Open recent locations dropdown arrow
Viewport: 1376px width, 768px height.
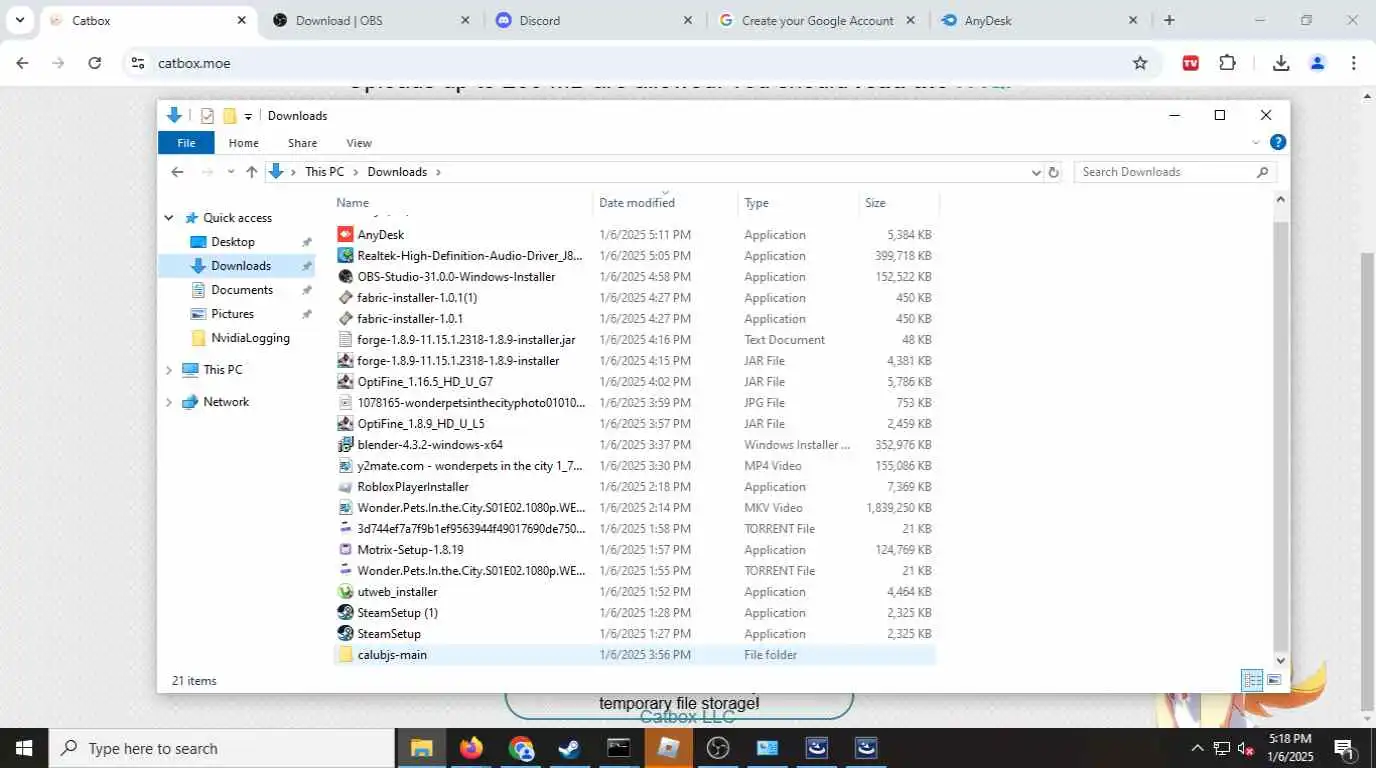[231, 172]
